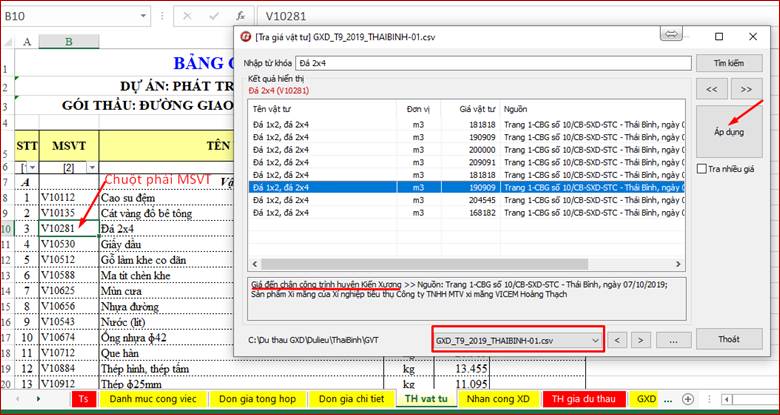Image resolution: width=780 pixels, height=415 pixels.
Task: Click the previous file < arrow button
Action: pyautogui.click(x=619, y=340)
